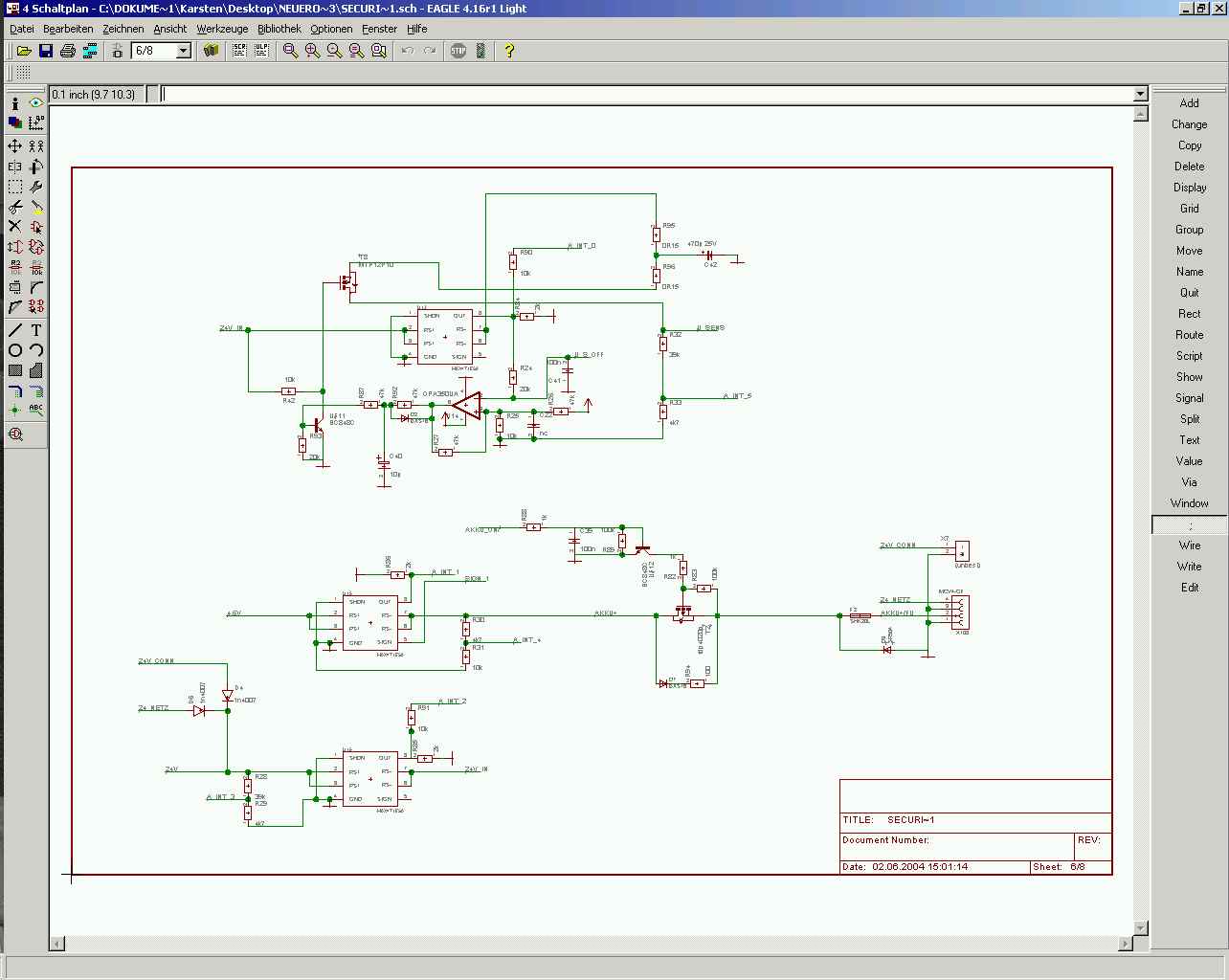
Task: Select the Polygon tool icon
Action: pyautogui.click(x=36, y=370)
